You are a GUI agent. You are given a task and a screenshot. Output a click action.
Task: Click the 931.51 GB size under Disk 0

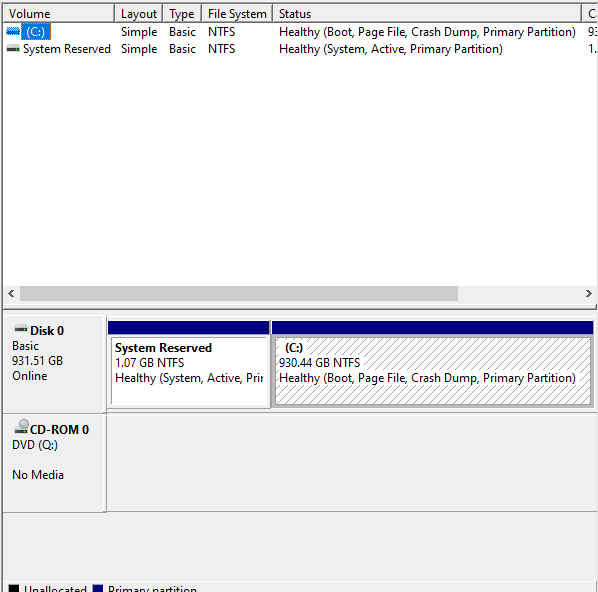37,361
